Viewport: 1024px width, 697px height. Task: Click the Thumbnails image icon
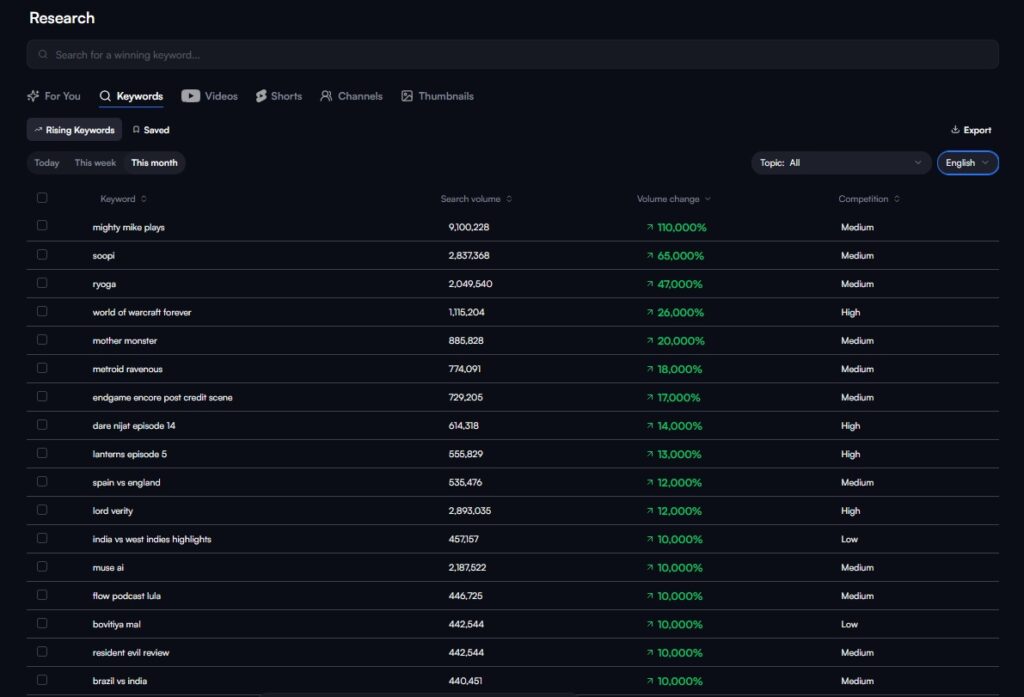tap(407, 96)
